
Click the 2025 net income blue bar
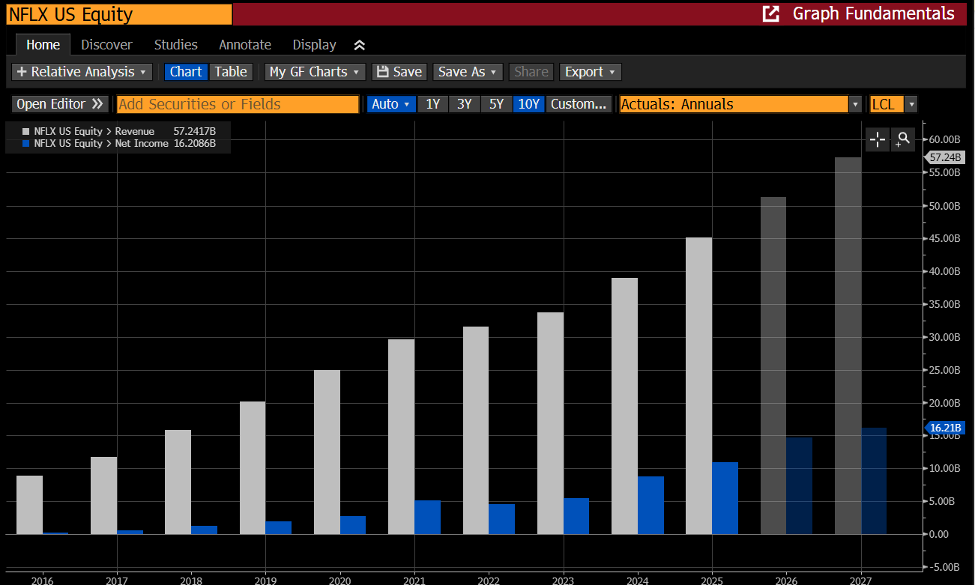[x=725, y=498]
